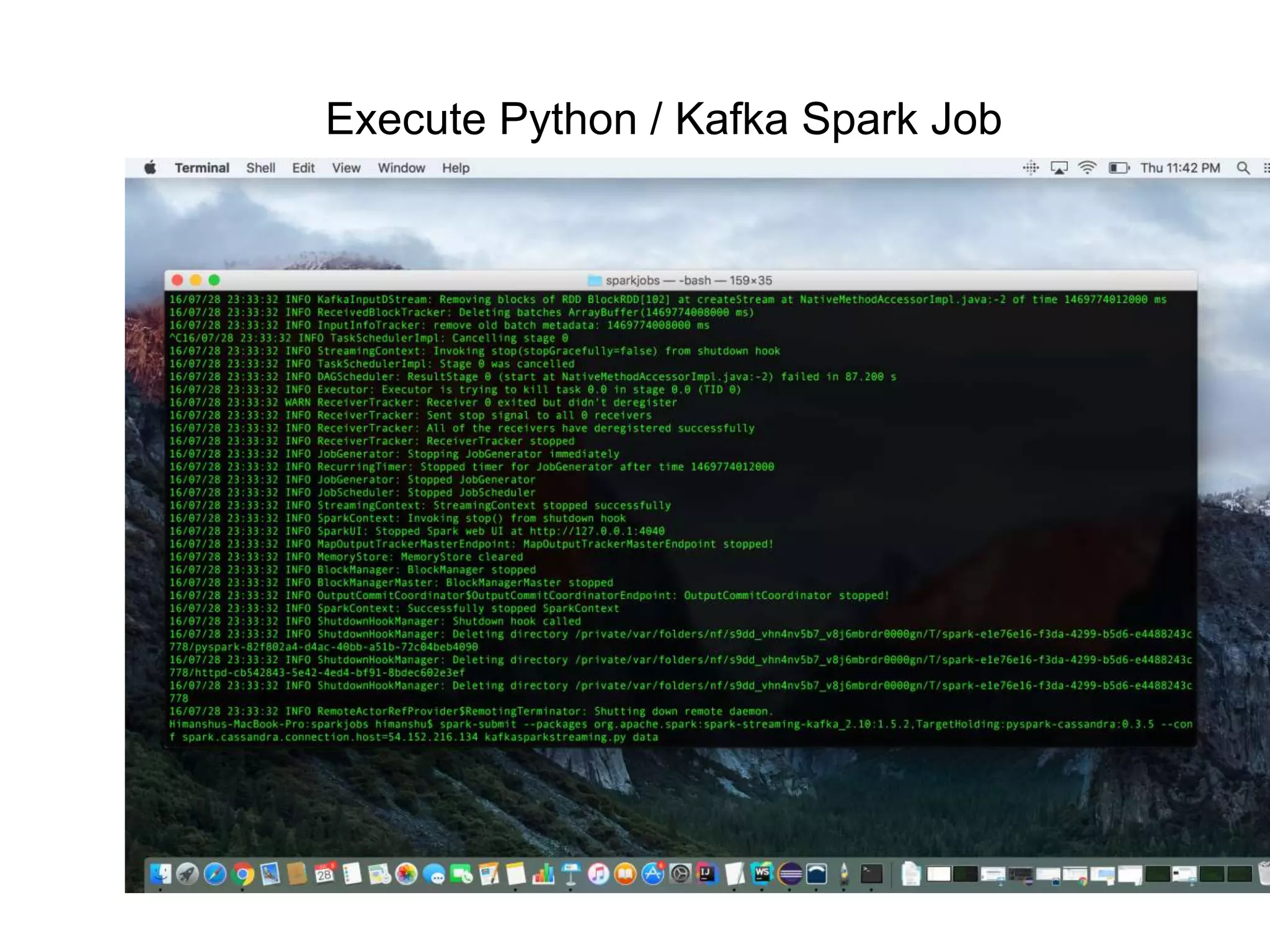The image size is (1270, 952).
Task: Click spark-submit command line at prompt
Action: click(x=680, y=731)
